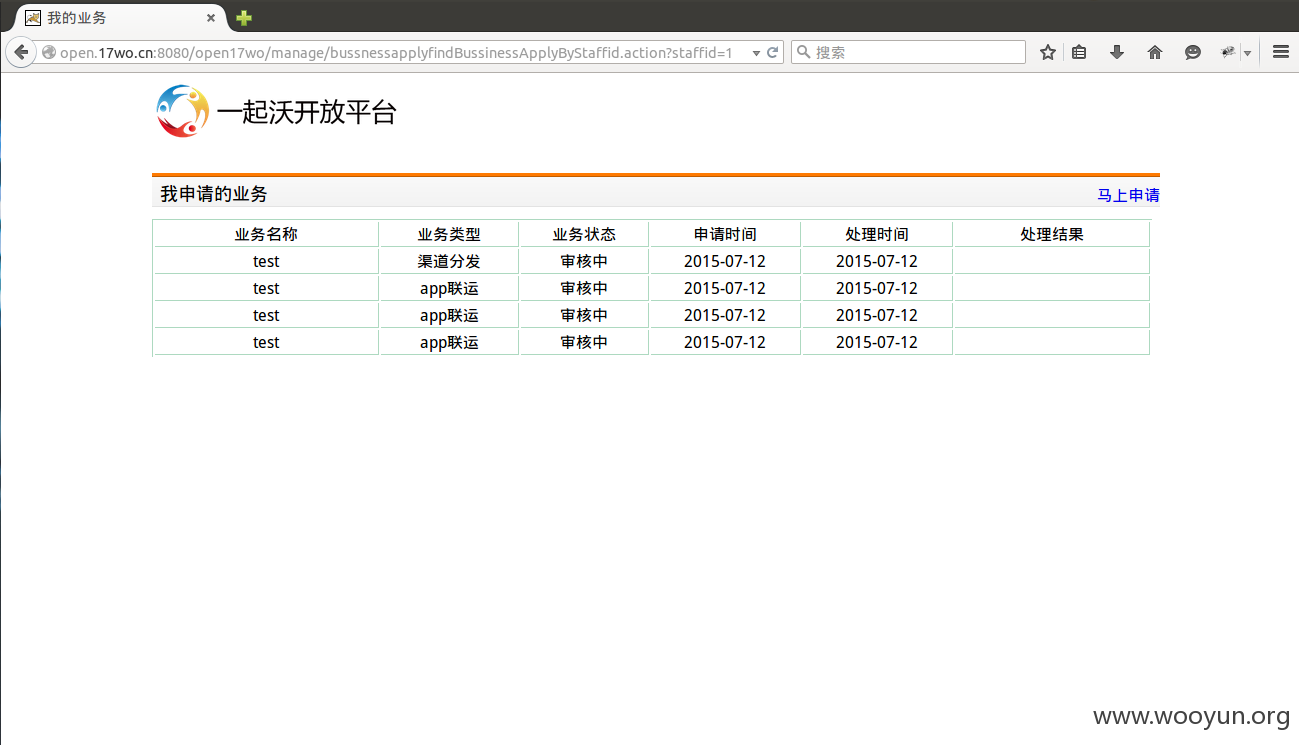Open a new tab with the plus icon
This screenshot has height=745, width=1299.
point(243,18)
